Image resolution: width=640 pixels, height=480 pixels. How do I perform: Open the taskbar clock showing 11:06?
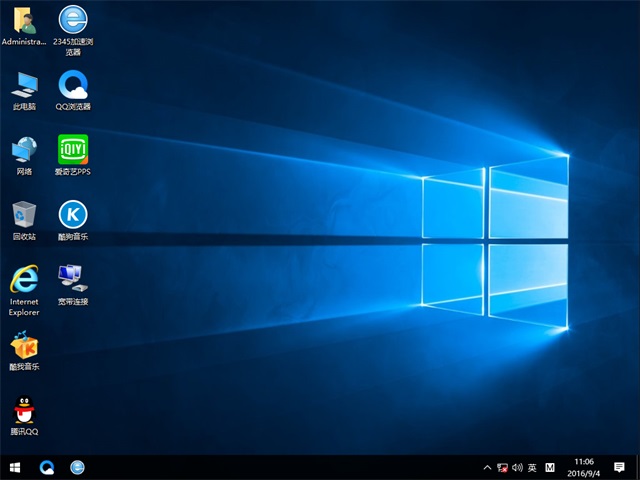coord(583,467)
